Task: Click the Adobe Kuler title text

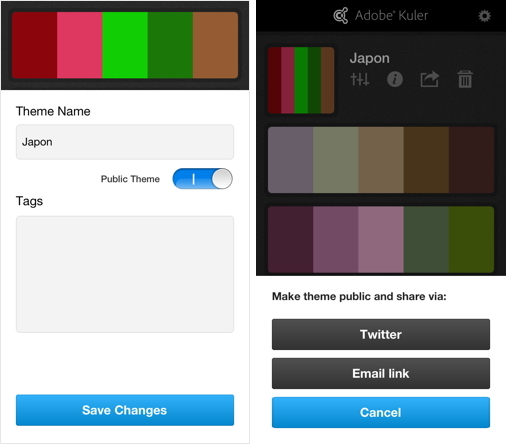Action: click(x=391, y=16)
